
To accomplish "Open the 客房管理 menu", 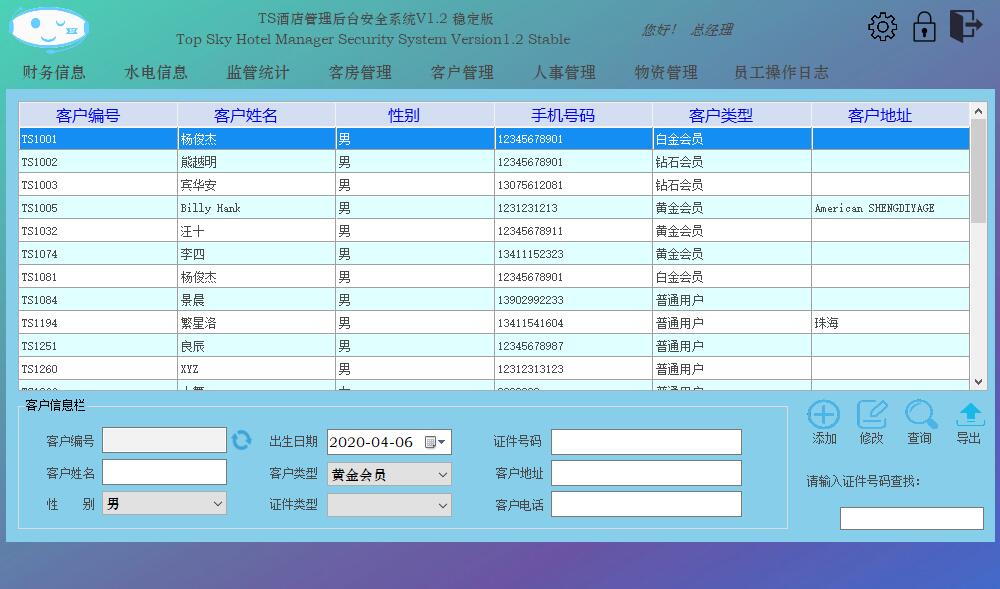I will (x=360, y=72).
